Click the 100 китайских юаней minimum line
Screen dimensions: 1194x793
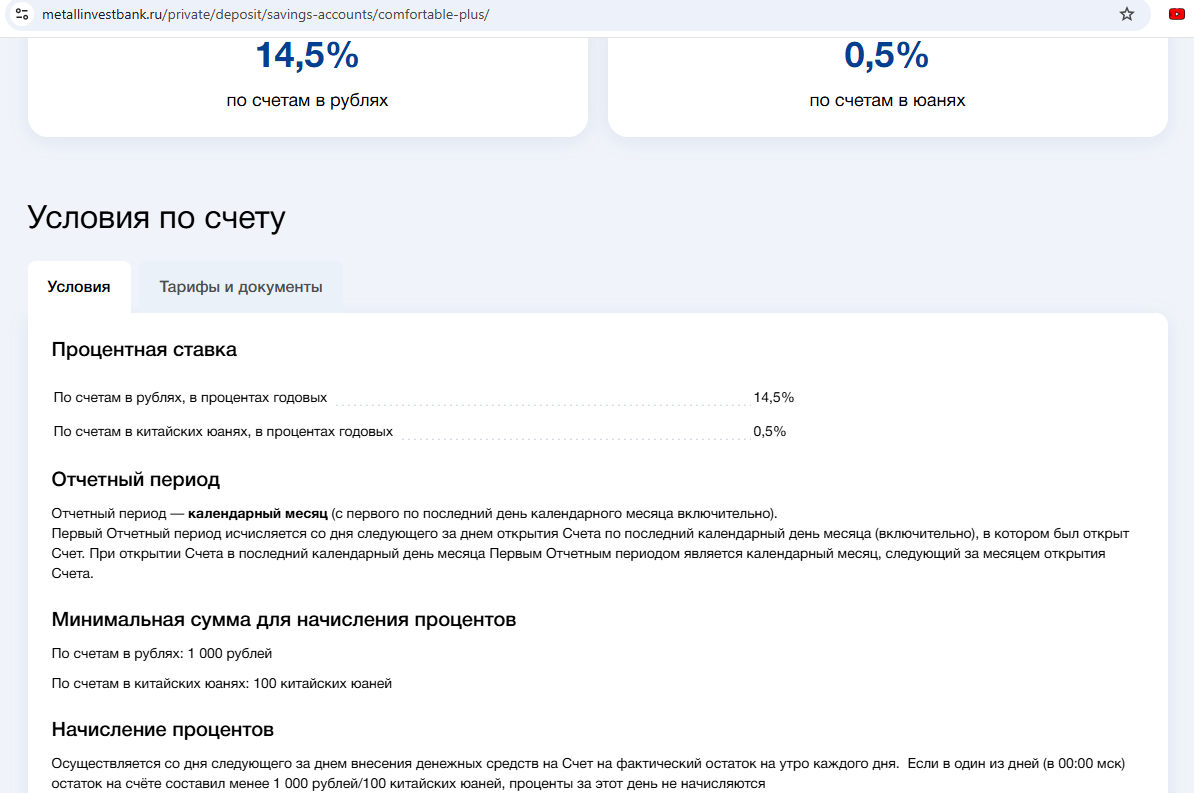point(221,684)
